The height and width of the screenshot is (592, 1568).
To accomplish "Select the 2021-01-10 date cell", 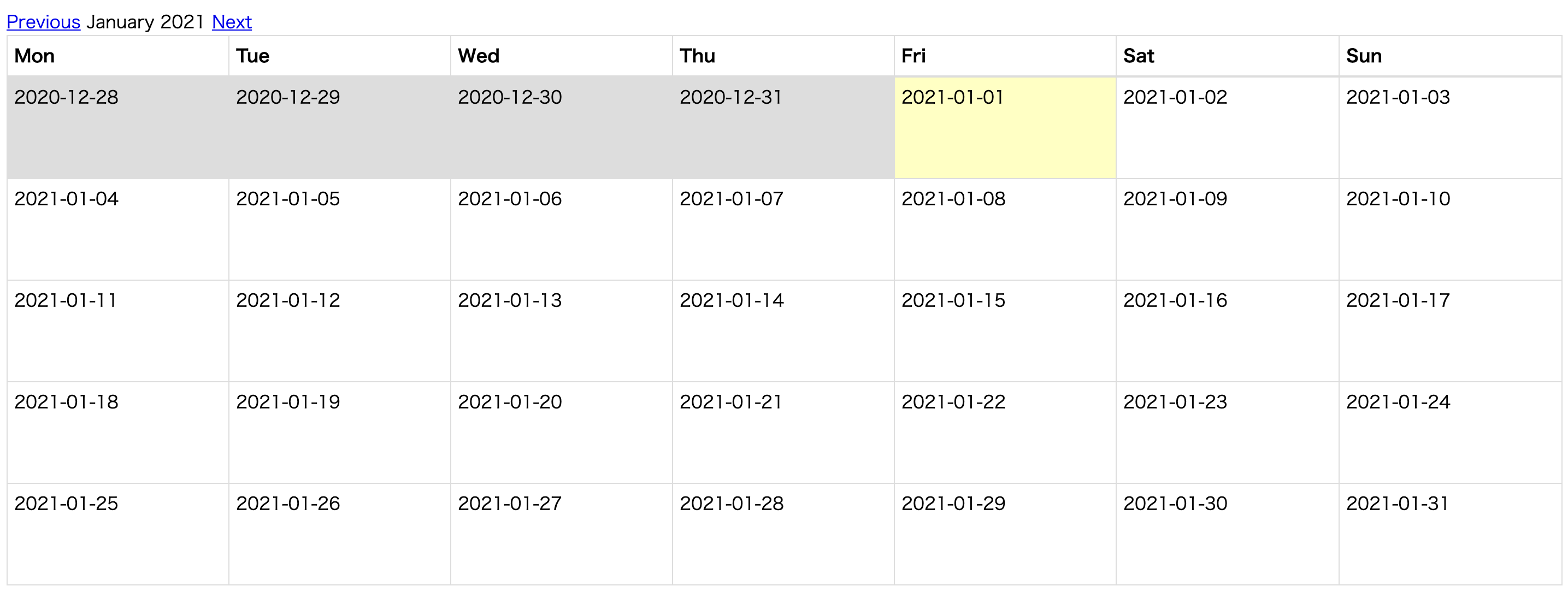I will click(1449, 229).
